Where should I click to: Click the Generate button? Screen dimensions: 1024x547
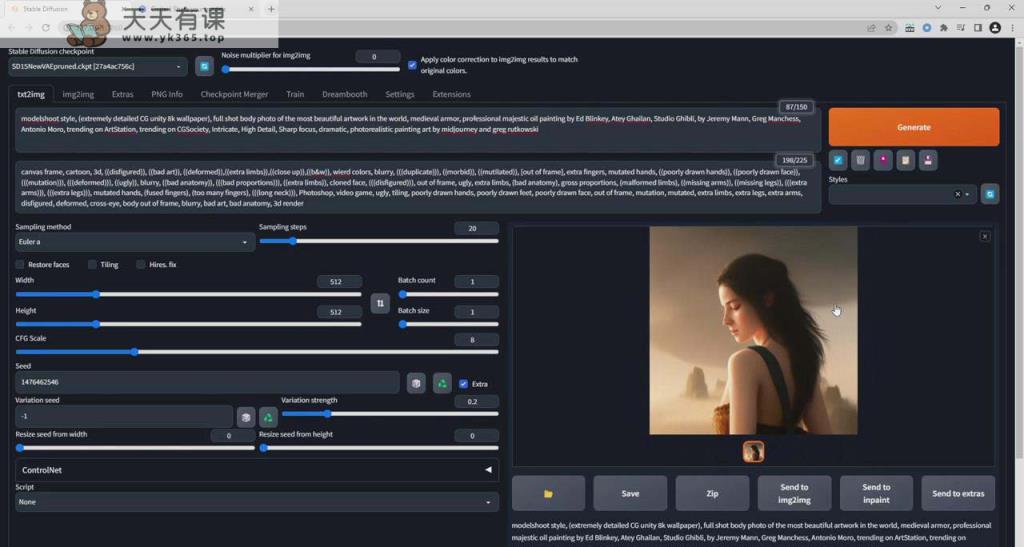pyautogui.click(x=914, y=127)
